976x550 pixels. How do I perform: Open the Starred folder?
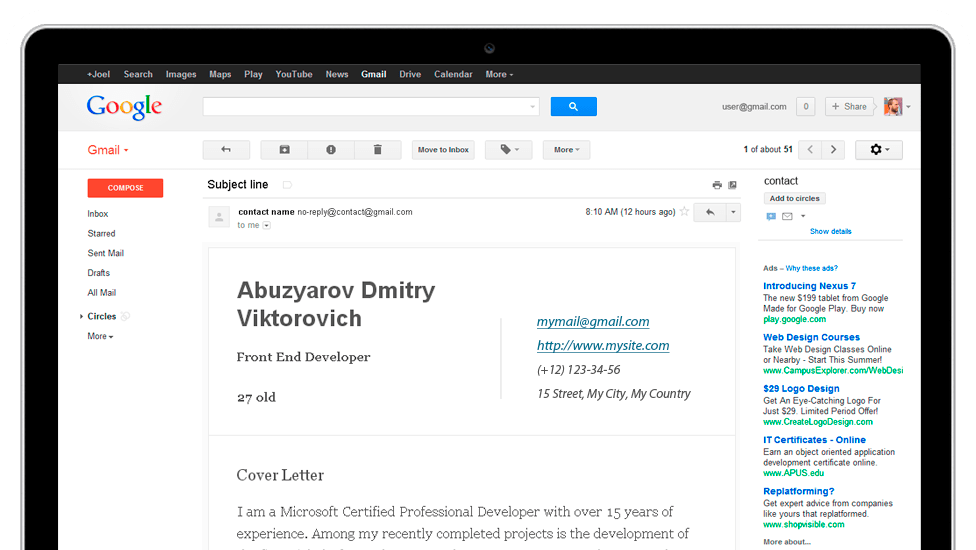click(x=101, y=233)
